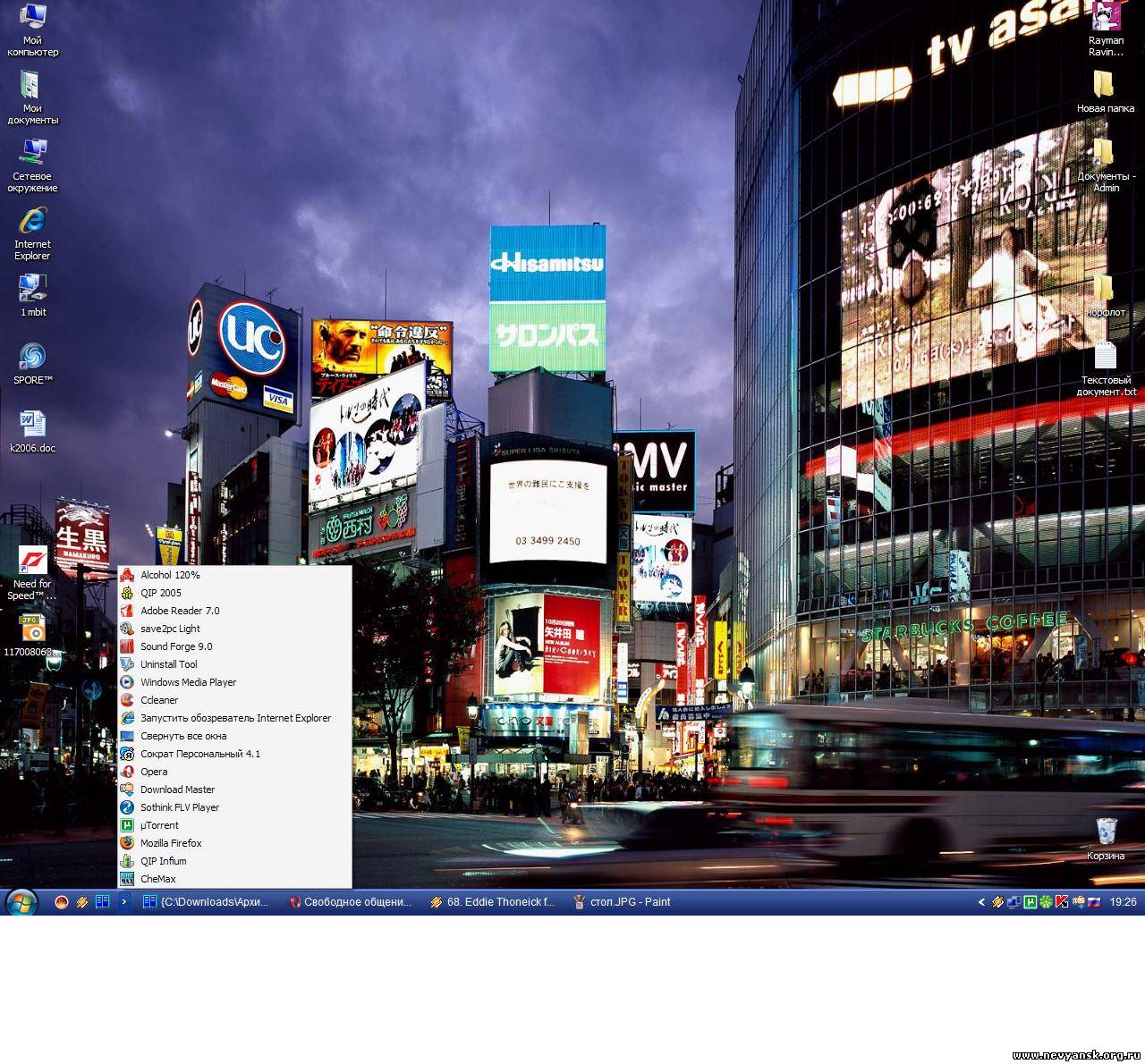Select the 117008068 JPG image file
Screen dimensions: 1145x1064
(x=32, y=636)
